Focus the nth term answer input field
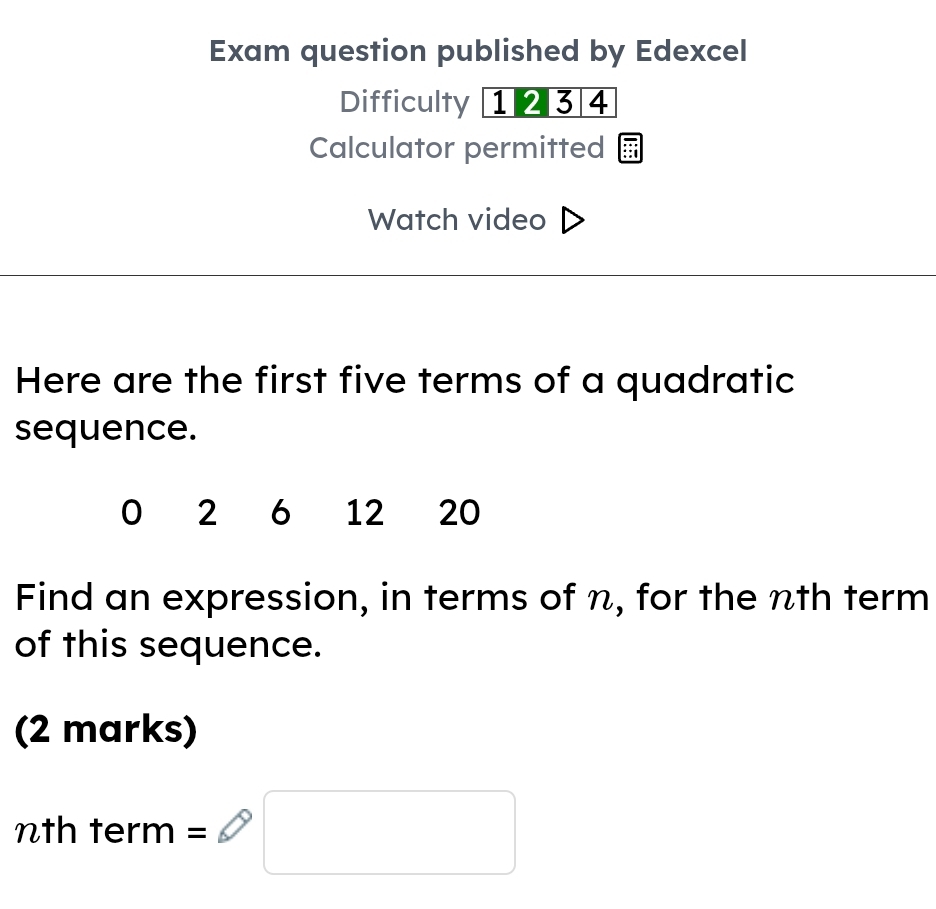Screen dimensions: 936x909 [x=389, y=832]
